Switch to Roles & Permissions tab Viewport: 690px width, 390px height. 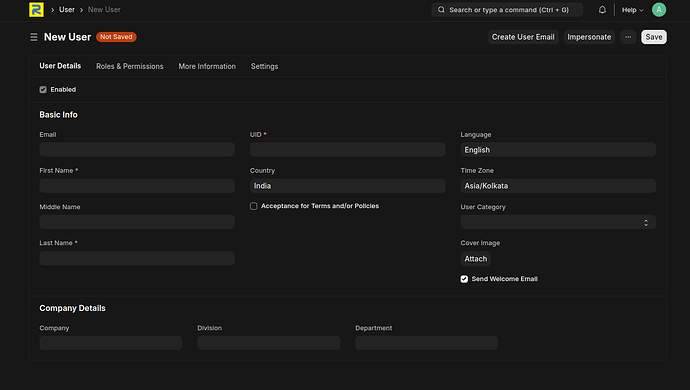(130, 66)
